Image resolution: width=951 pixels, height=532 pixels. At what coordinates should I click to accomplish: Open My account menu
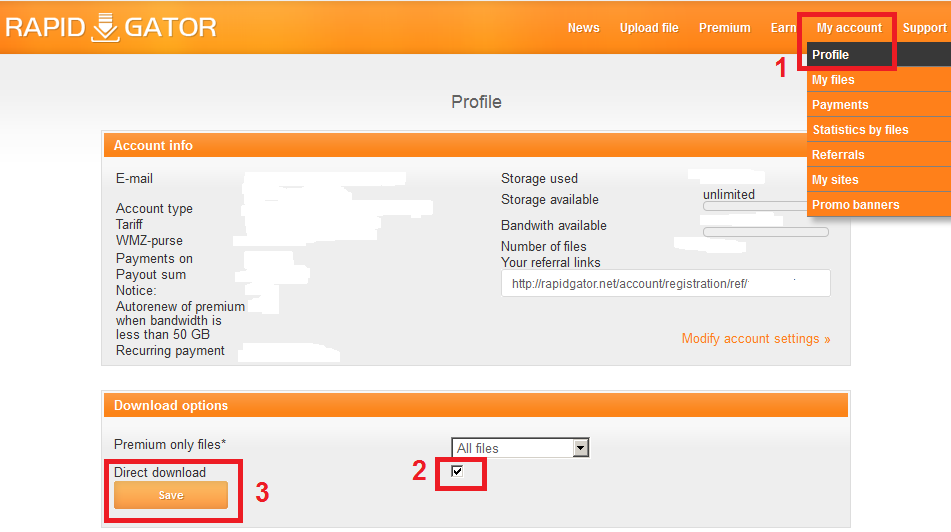[849, 28]
